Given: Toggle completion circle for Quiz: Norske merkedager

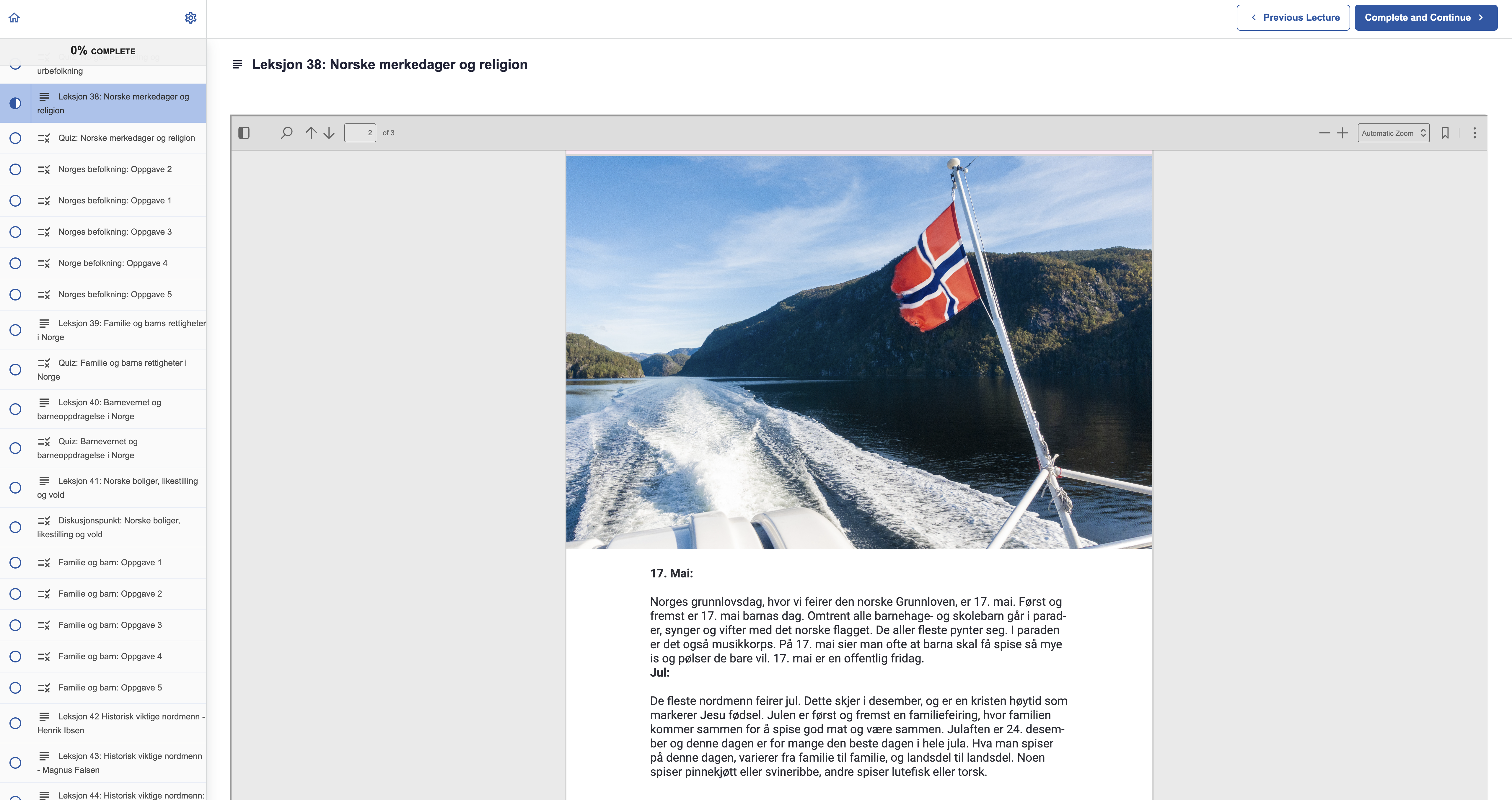Looking at the screenshot, I should [x=15, y=138].
